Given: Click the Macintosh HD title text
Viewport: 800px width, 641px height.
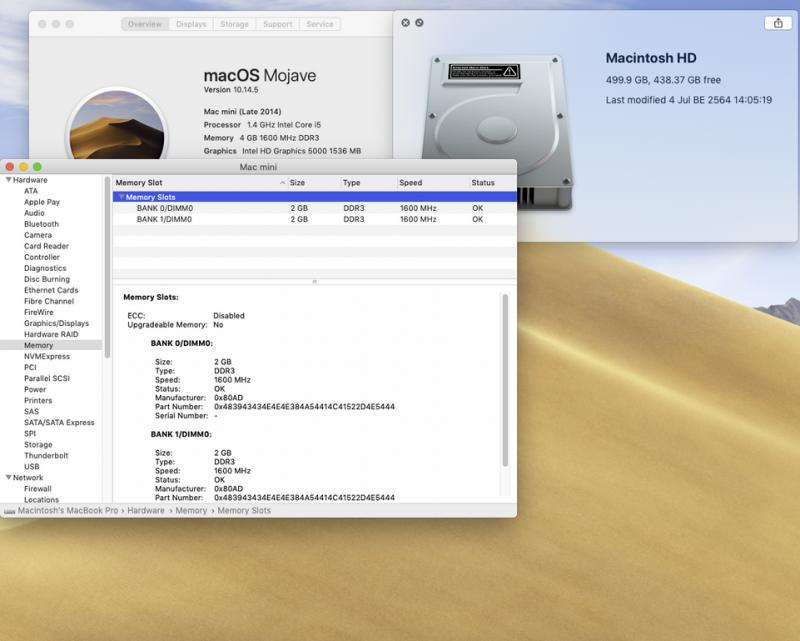Looking at the screenshot, I should click(651, 58).
